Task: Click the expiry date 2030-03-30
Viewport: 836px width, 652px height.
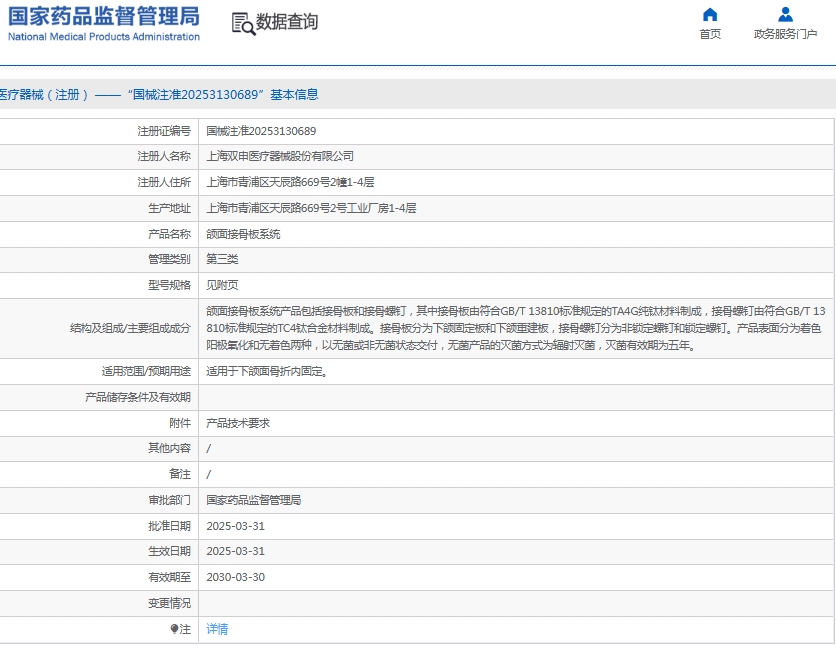Action: click(x=236, y=577)
